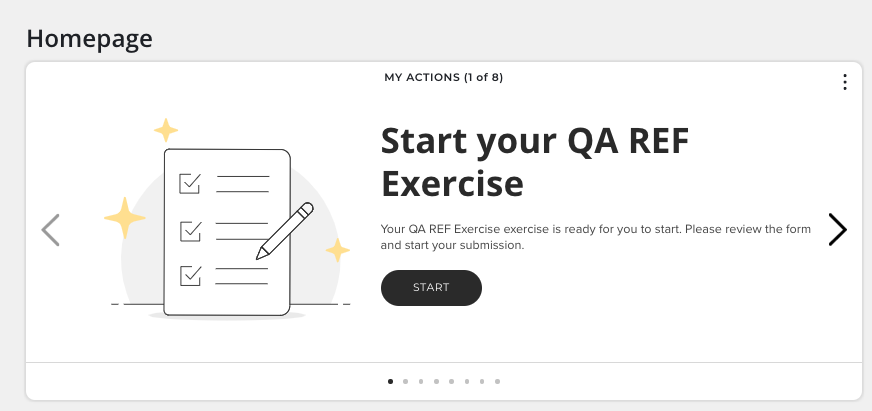Select the fourth pagination dot
Screen dimensions: 872x411
(x=436, y=381)
